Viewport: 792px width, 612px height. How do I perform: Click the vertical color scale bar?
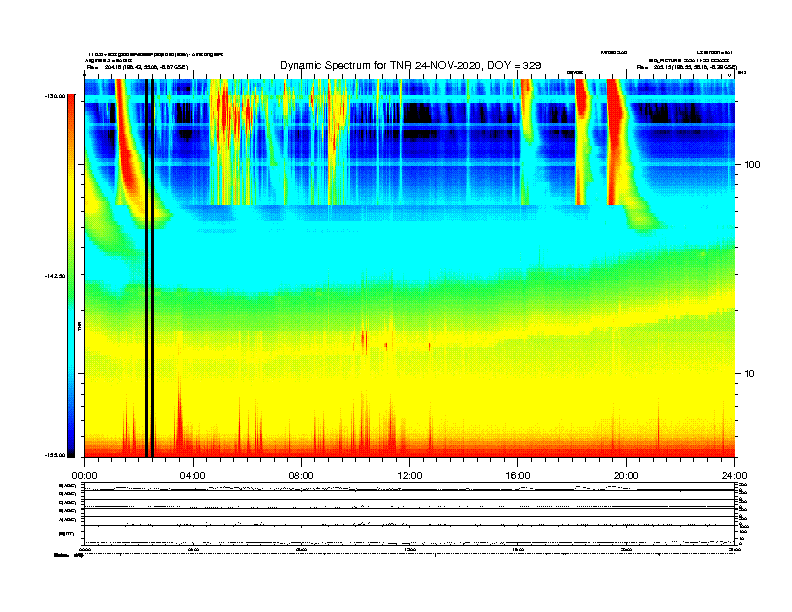71,276
